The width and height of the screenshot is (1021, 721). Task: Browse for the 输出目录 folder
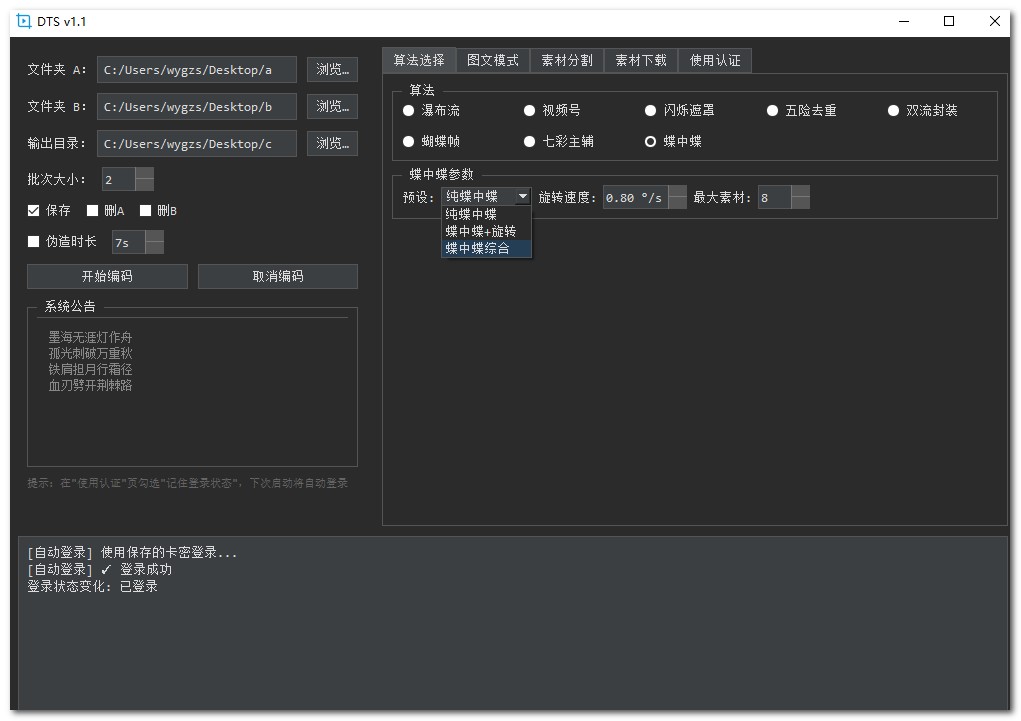click(332, 143)
